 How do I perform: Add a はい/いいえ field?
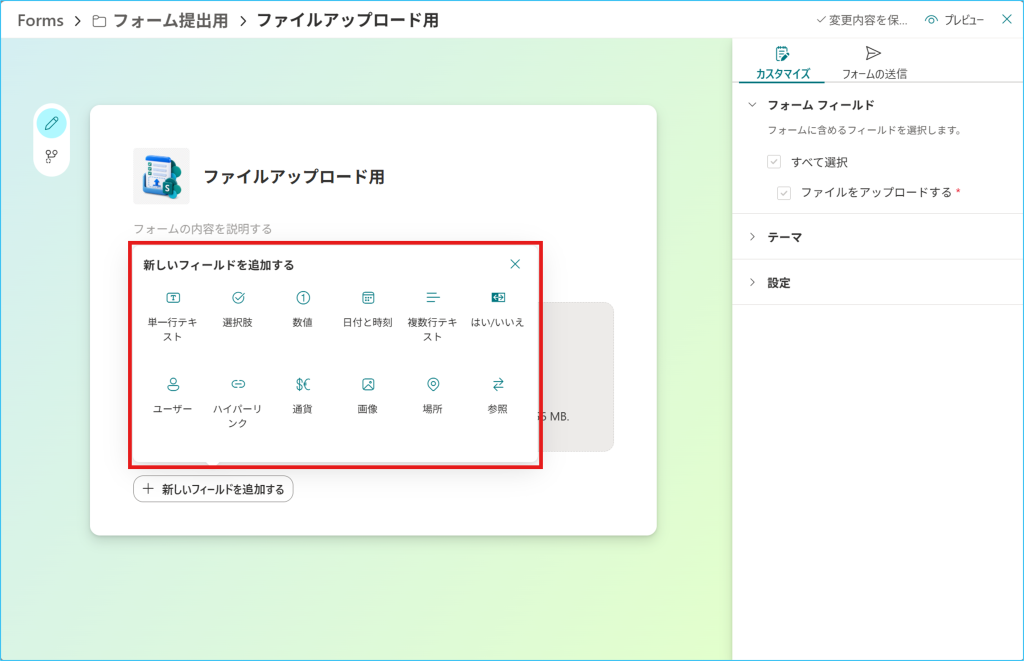coord(498,310)
